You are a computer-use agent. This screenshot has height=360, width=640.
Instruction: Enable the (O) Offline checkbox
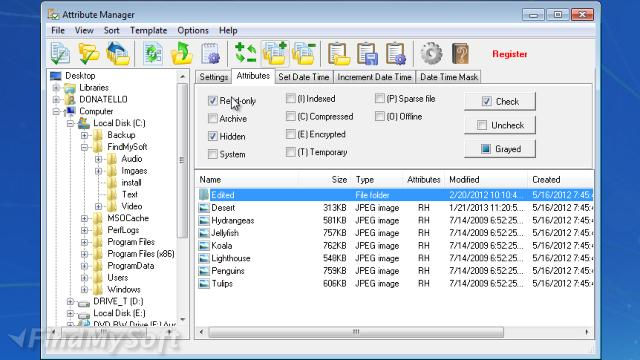click(380, 116)
